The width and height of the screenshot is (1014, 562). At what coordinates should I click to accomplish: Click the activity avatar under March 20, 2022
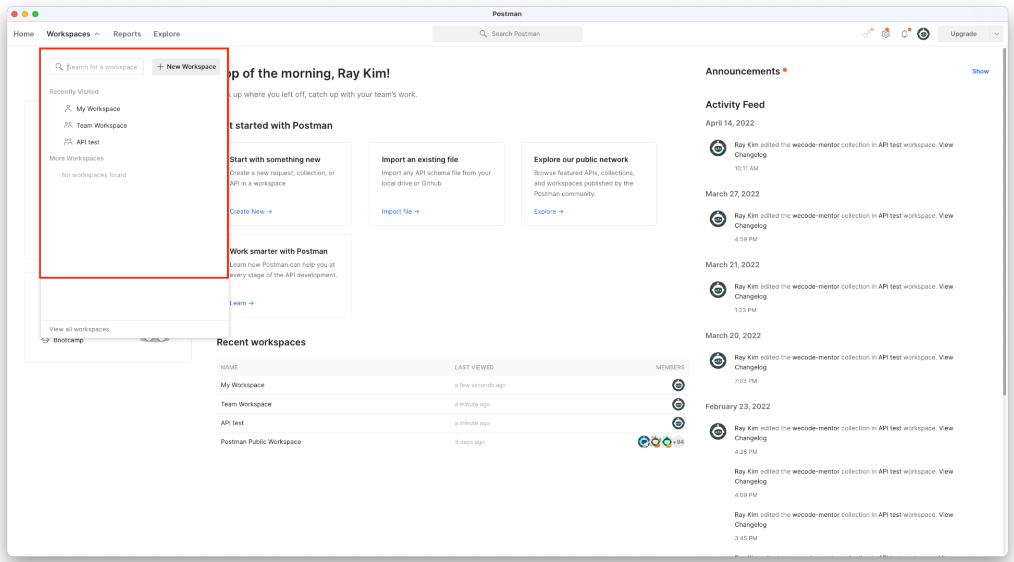pyautogui.click(x=718, y=360)
